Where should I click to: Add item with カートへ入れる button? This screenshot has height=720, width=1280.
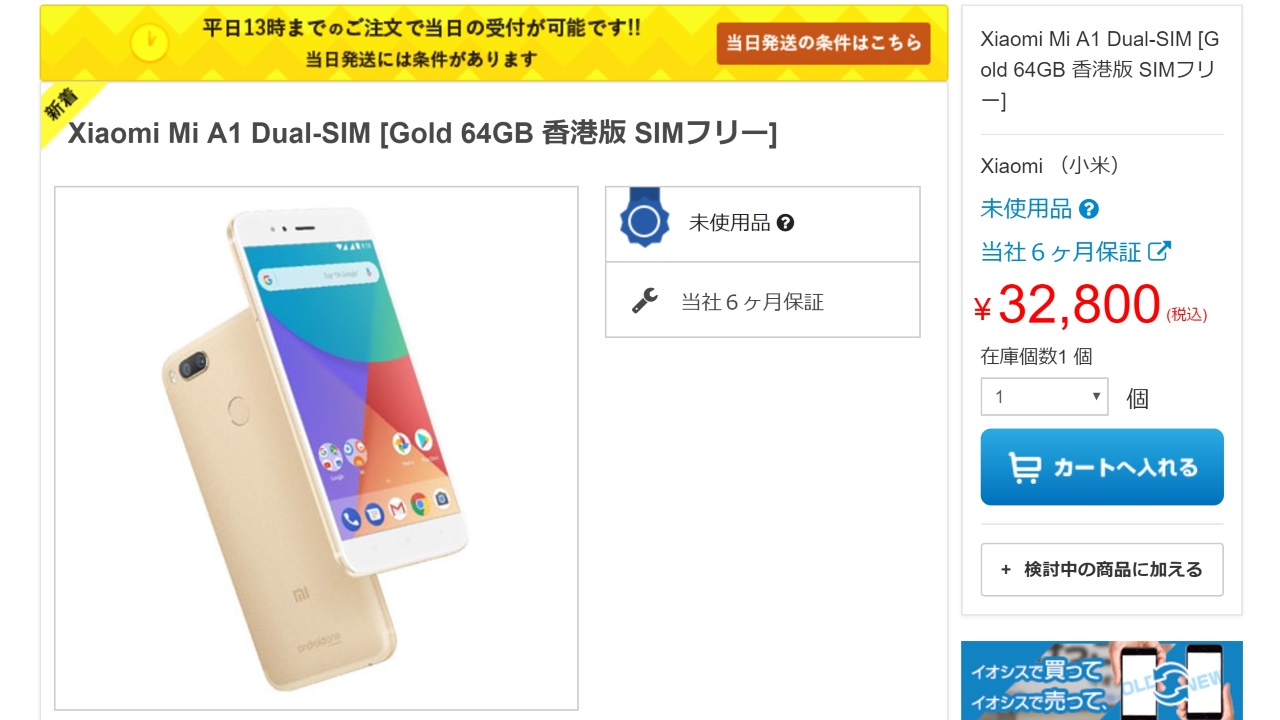coord(1102,467)
